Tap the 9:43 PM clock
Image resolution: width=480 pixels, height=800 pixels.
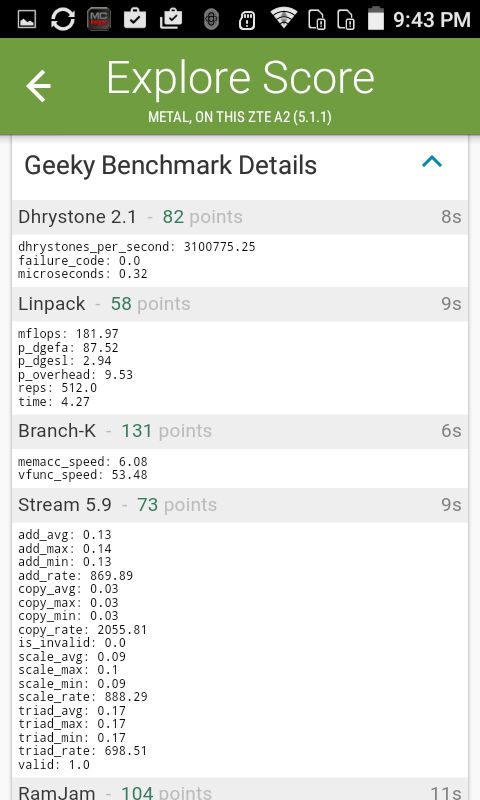coord(432,19)
